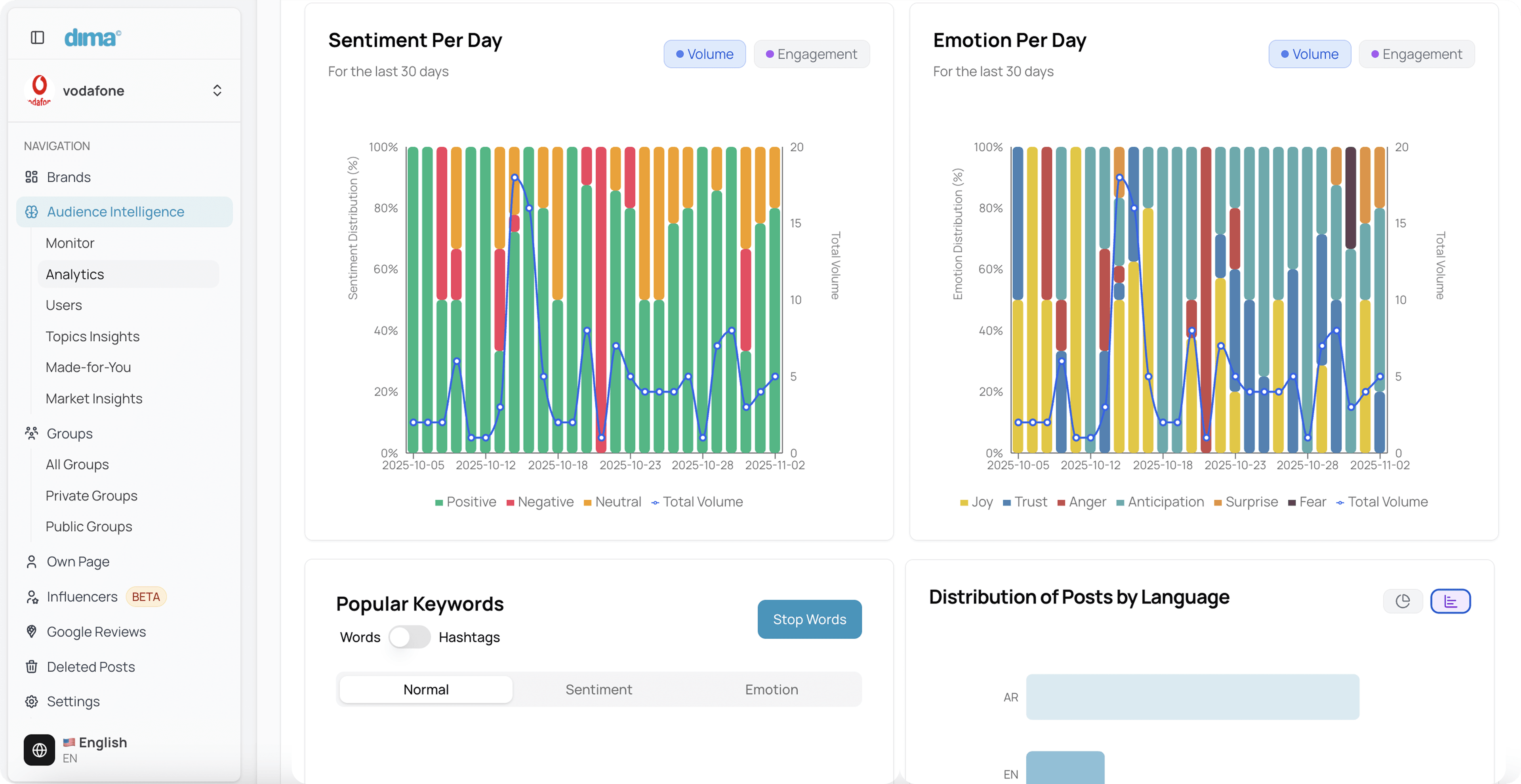Collapse the Audience Intelligence section
Viewport: 1521px width, 784px height.
(x=116, y=212)
